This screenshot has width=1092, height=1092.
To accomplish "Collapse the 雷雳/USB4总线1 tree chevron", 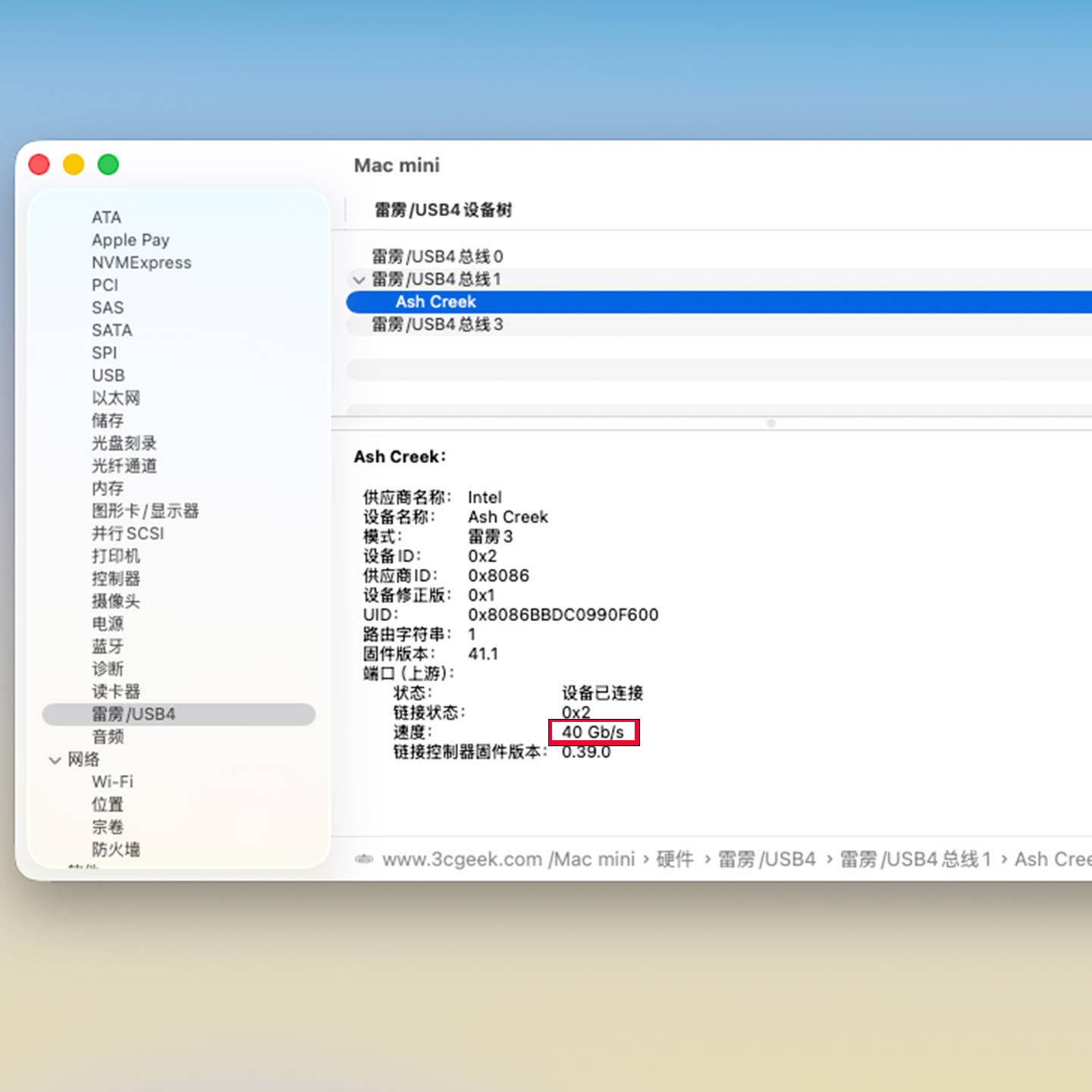I will click(x=359, y=280).
